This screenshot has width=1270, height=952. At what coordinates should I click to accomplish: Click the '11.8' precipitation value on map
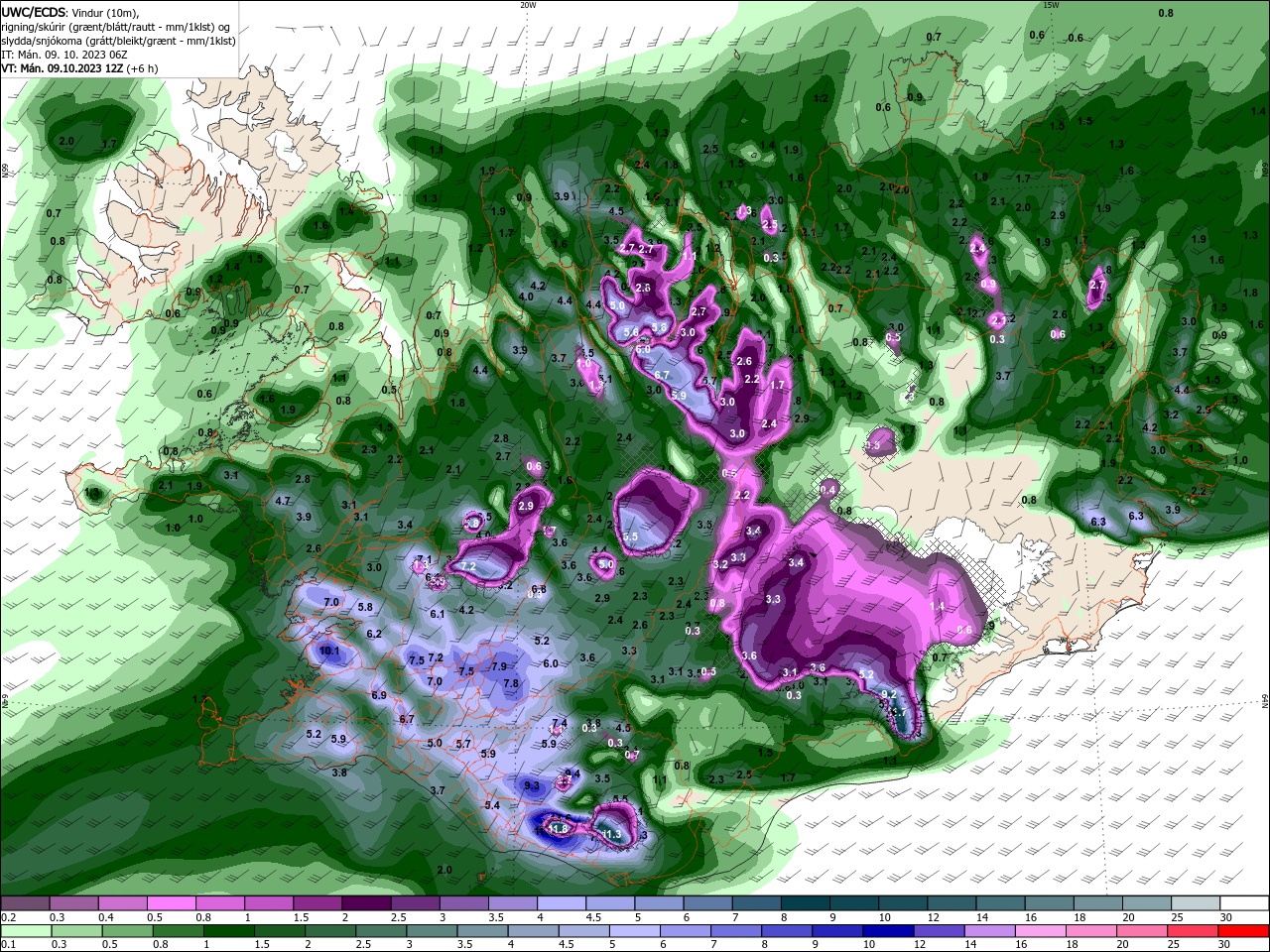coord(558,829)
